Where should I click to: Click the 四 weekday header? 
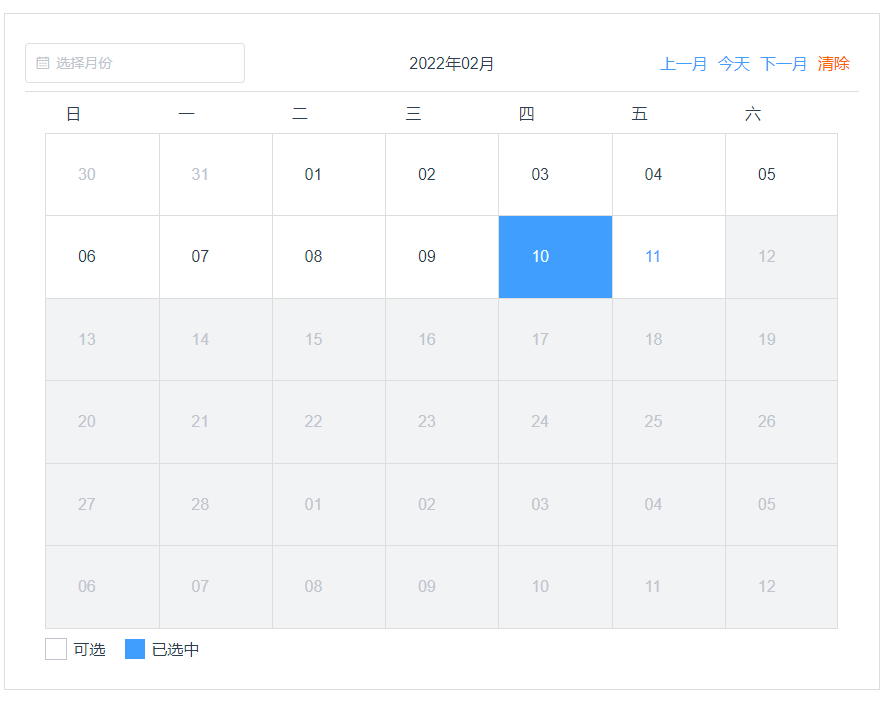[x=527, y=114]
